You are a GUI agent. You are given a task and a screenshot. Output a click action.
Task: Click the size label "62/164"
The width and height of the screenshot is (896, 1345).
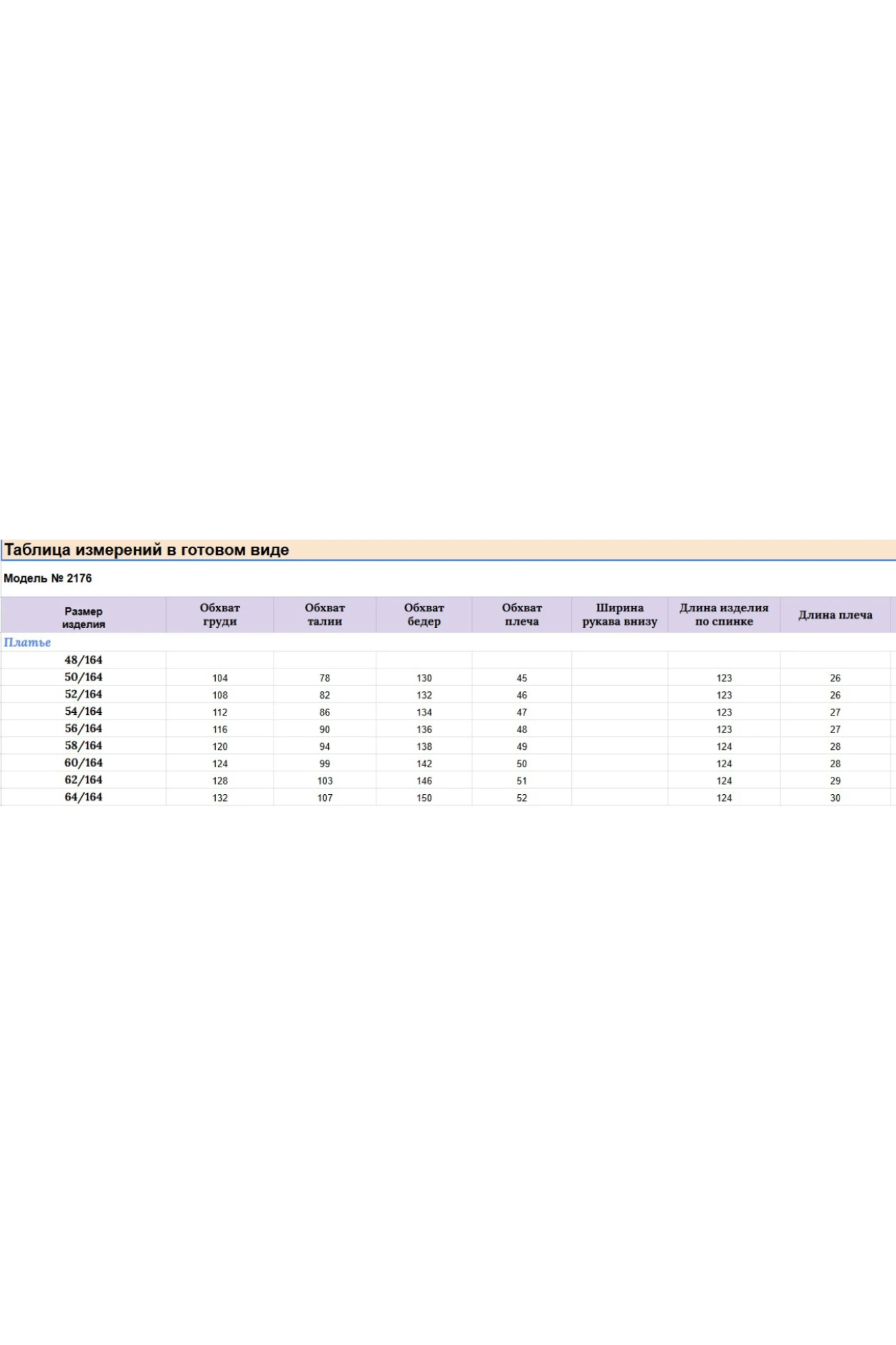pyautogui.click(x=83, y=780)
